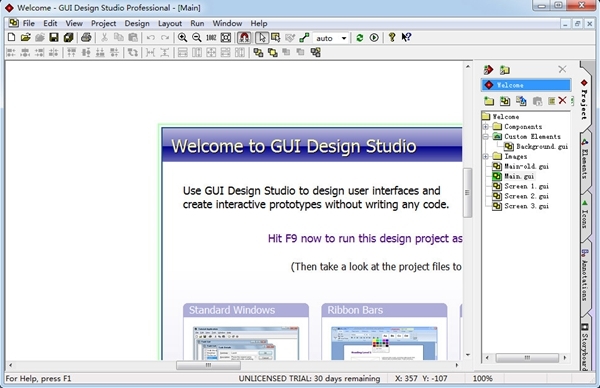Click the send to back icon

272,52
